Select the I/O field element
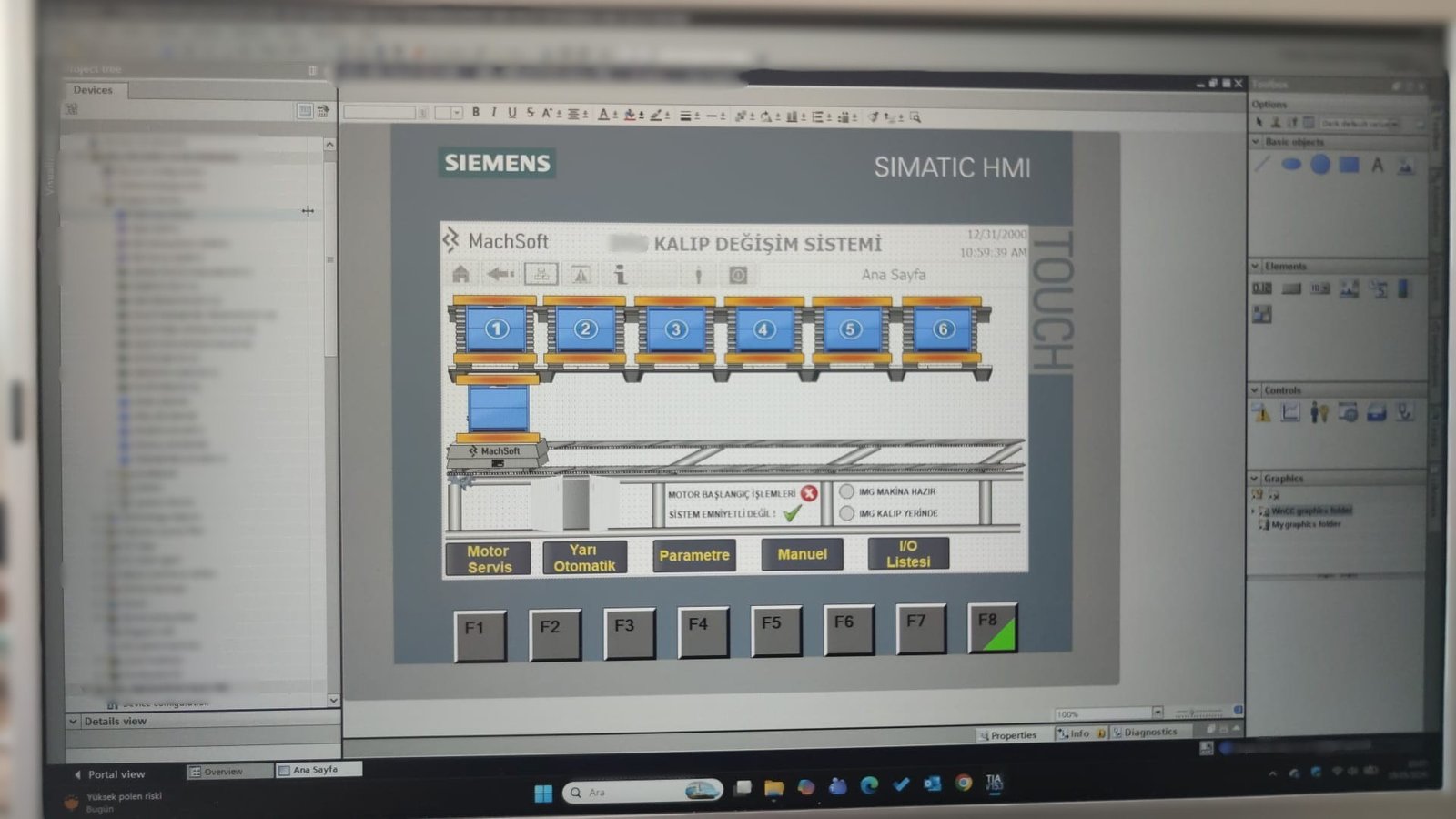The image size is (1456, 819). click(1262, 288)
